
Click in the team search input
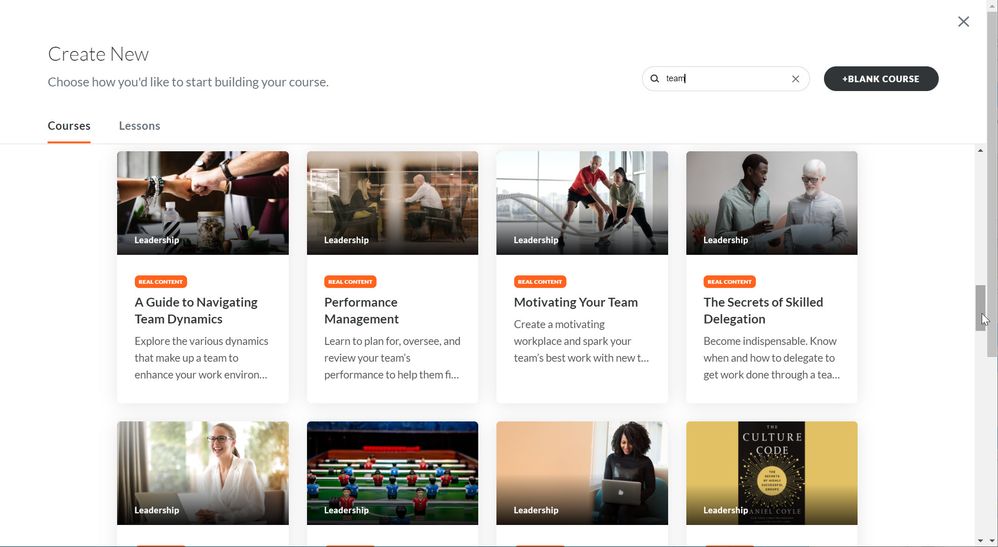point(725,79)
